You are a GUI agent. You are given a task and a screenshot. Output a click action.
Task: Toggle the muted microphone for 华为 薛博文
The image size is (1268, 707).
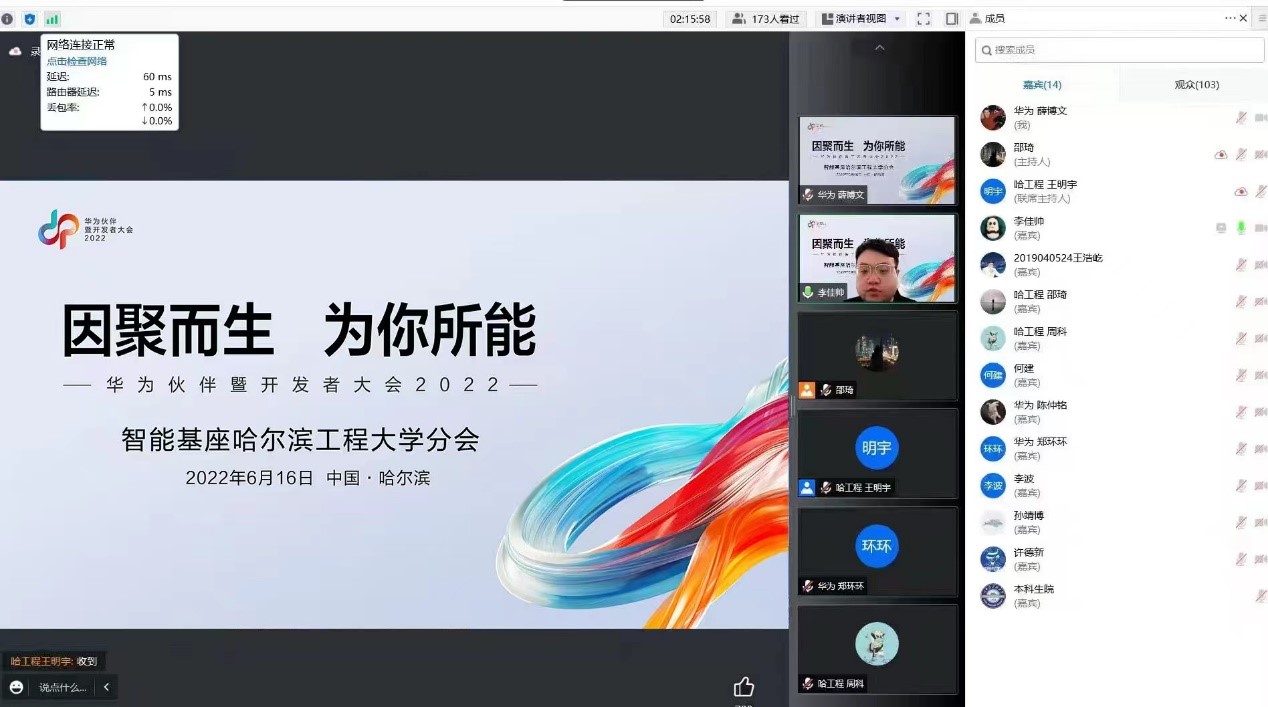pos(1241,118)
